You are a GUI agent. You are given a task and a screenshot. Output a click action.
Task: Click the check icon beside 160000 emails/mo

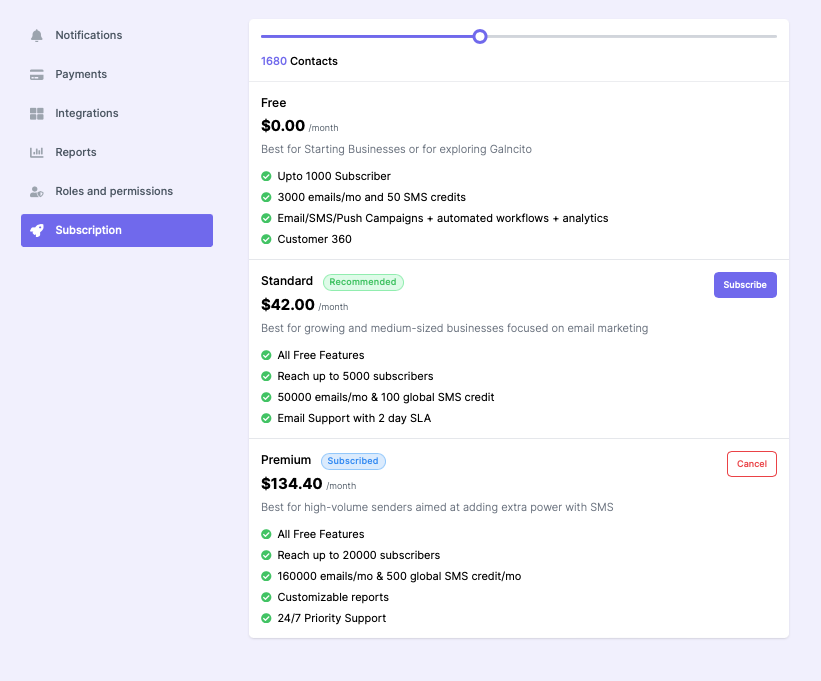(x=266, y=576)
